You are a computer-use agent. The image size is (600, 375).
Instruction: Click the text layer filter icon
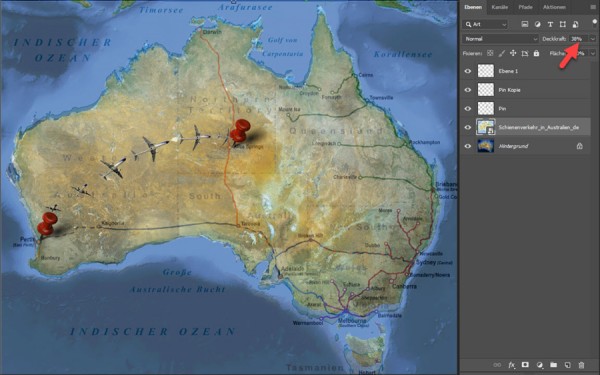[x=550, y=24]
